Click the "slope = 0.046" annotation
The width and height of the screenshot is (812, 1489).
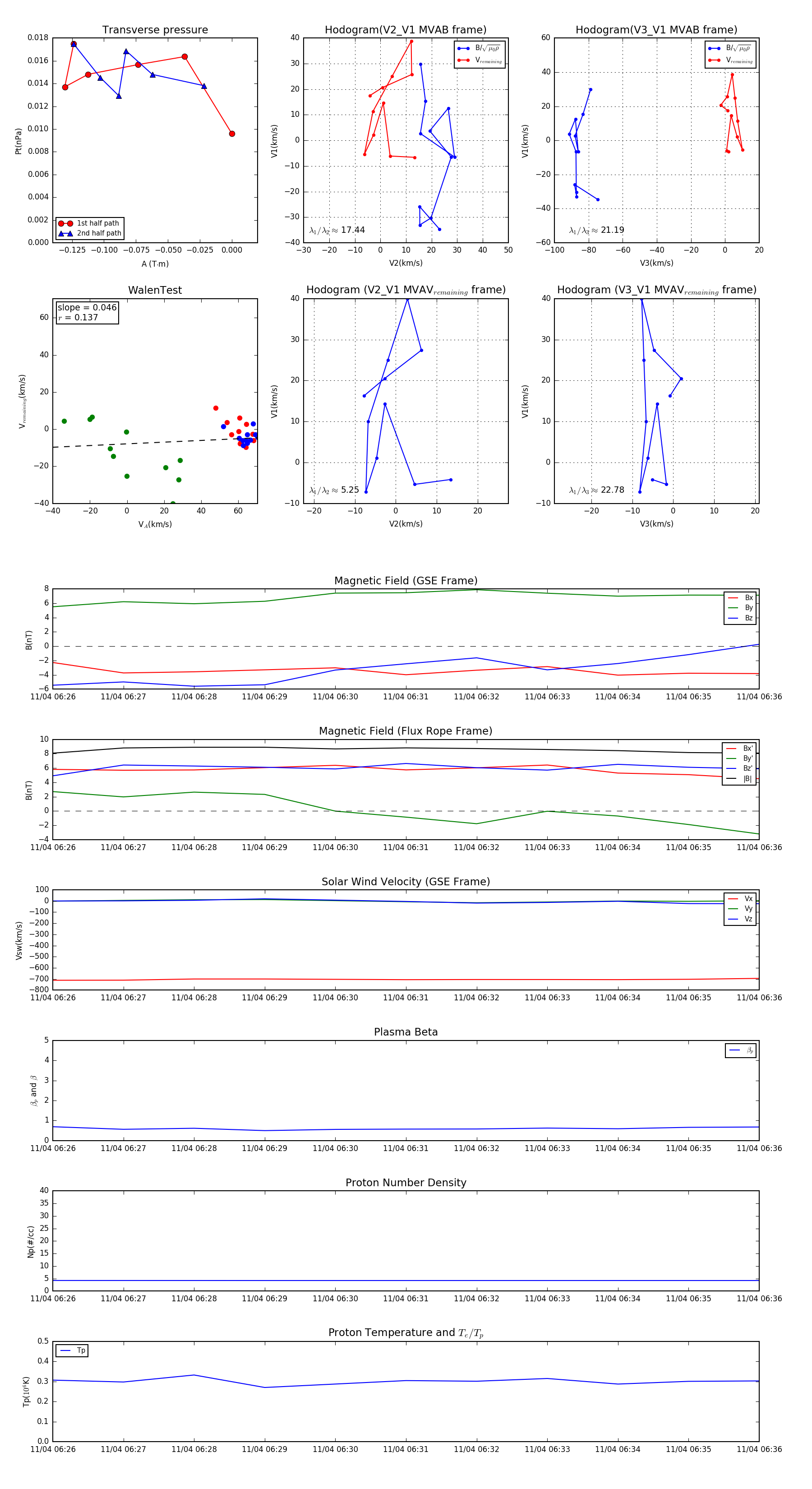click(87, 308)
